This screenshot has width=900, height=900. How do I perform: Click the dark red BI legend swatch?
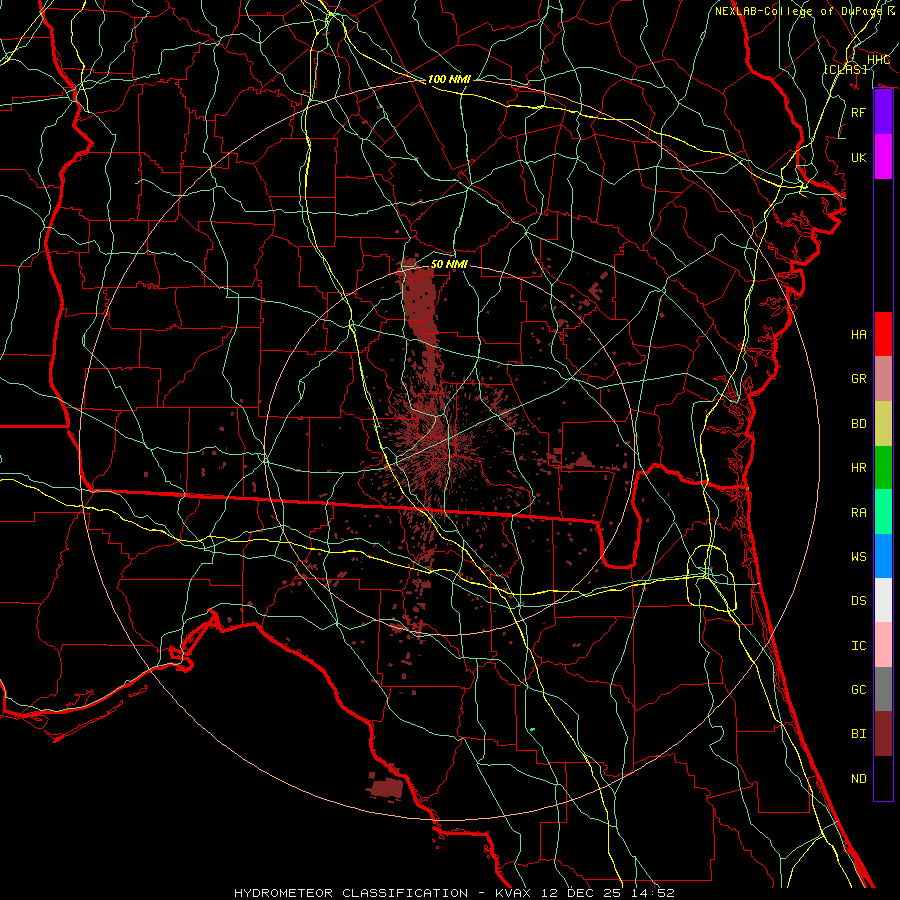pos(883,734)
